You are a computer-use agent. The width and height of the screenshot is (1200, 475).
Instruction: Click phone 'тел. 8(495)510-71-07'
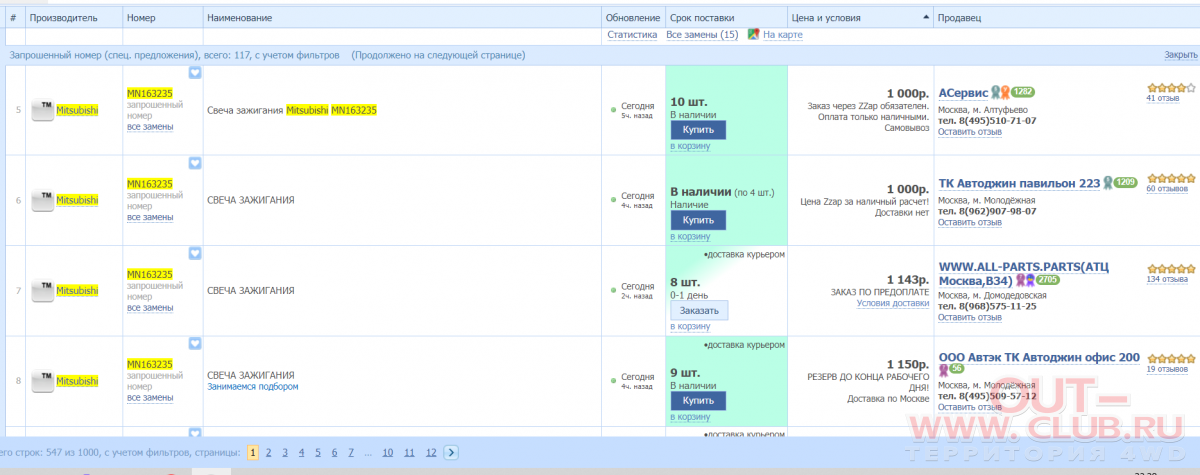(987, 120)
